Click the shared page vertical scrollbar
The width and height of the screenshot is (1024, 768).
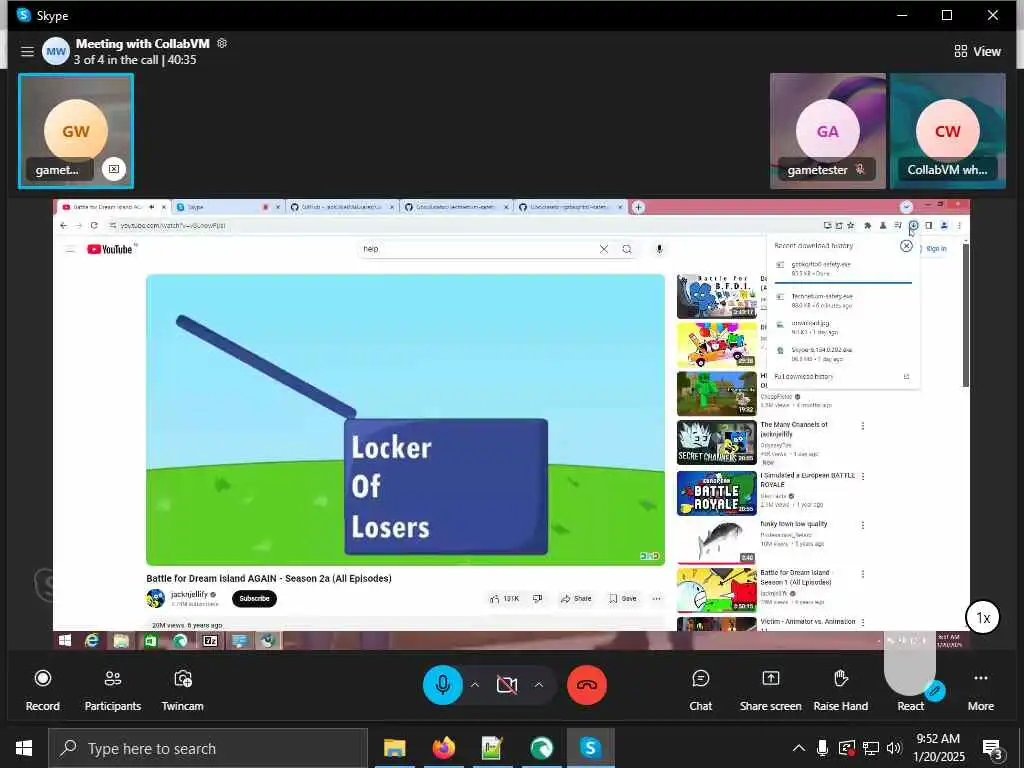coord(966,313)
